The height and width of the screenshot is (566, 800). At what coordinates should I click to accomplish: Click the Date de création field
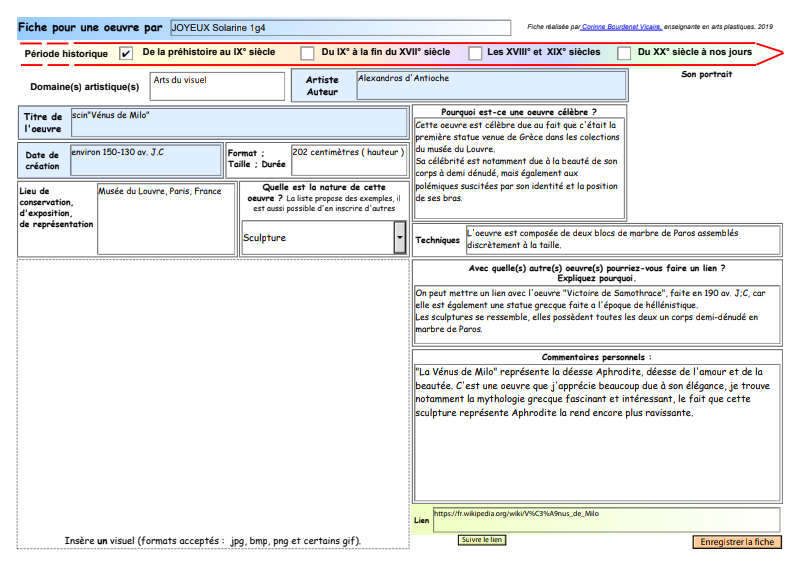pos(146,160)
